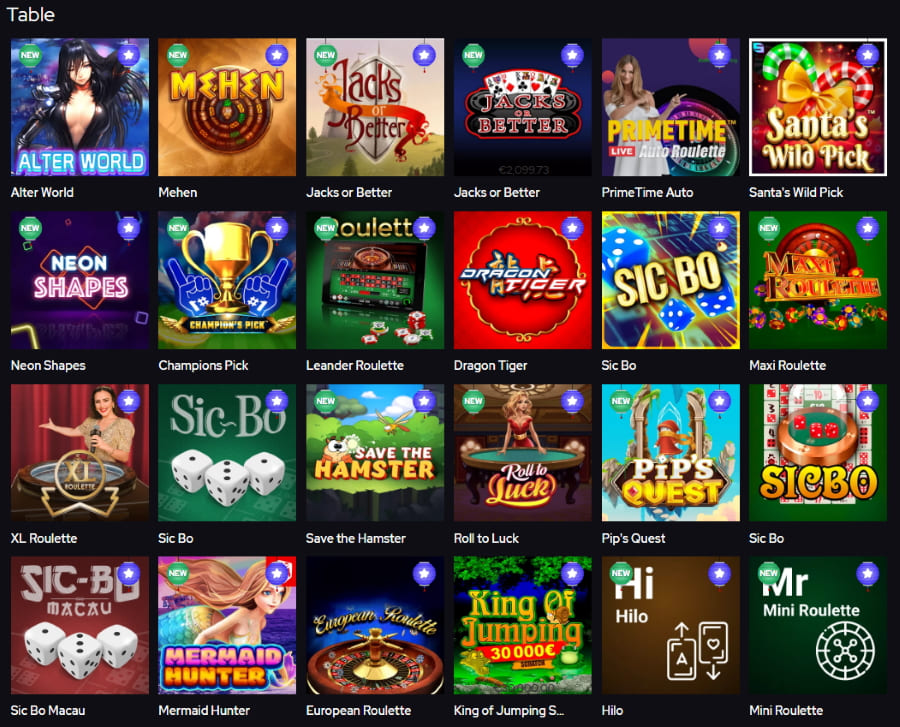
Task: Click the star icon on Hilo tile
Action: point(719,573)
